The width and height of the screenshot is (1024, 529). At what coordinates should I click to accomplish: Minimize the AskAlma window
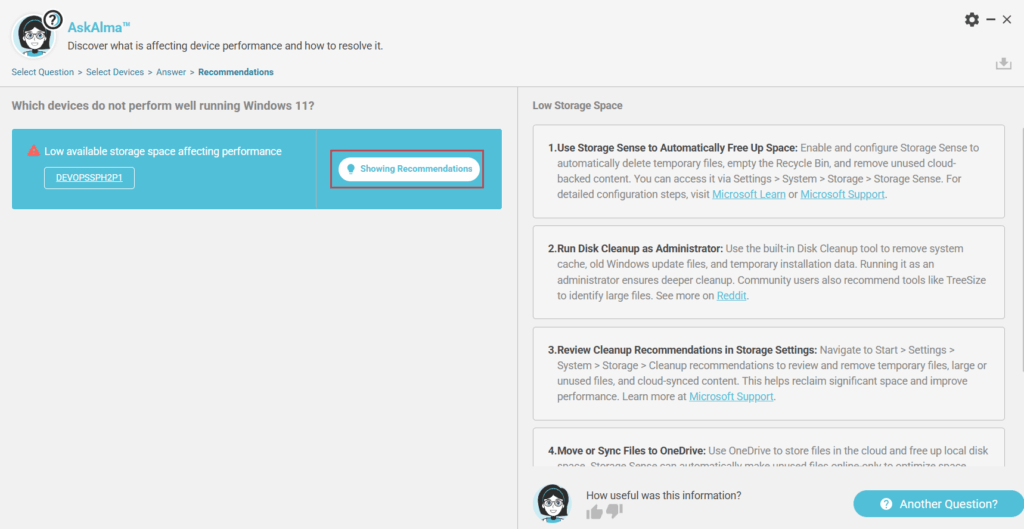click(990, 20)
